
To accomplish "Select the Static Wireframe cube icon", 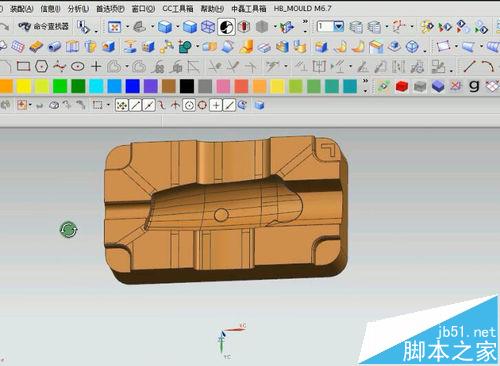I will pos(208,27).
